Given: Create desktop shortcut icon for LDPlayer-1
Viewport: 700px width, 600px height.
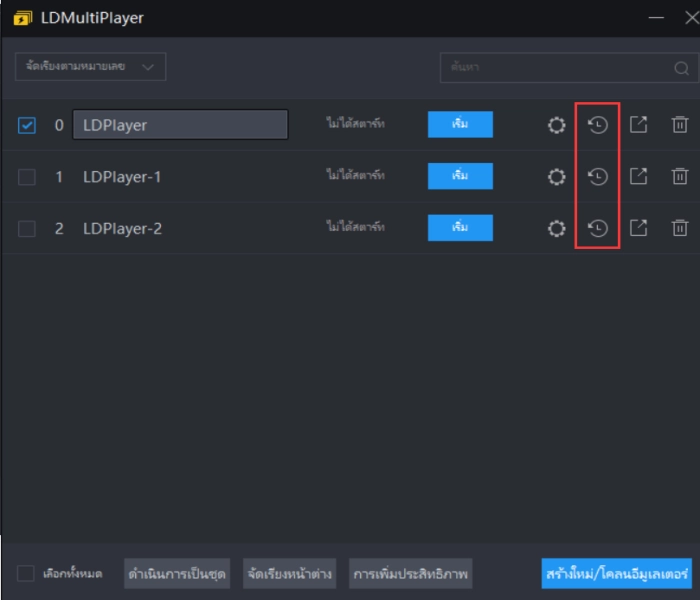Looking at the screenshot, I should (638, 176).
